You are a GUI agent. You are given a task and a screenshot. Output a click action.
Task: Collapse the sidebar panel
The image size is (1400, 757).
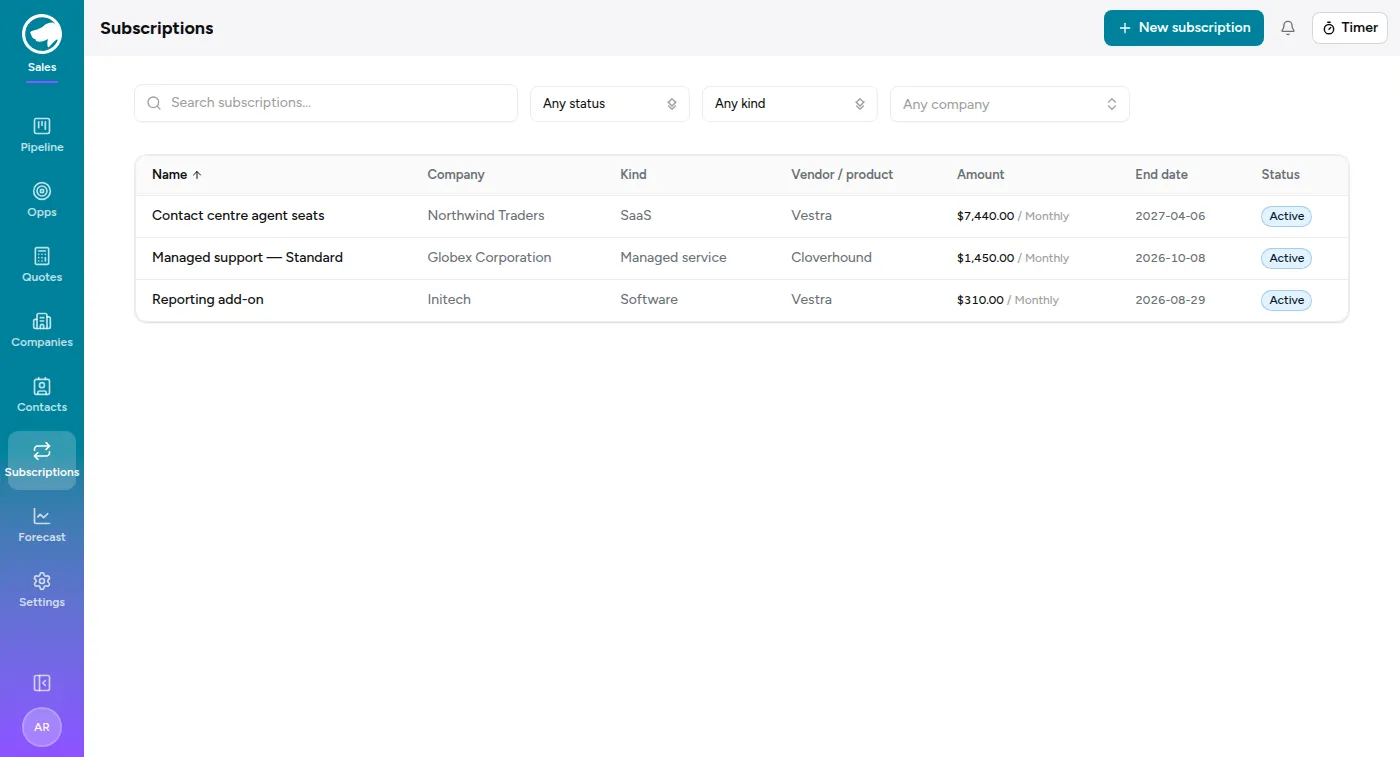click(42, 683)
